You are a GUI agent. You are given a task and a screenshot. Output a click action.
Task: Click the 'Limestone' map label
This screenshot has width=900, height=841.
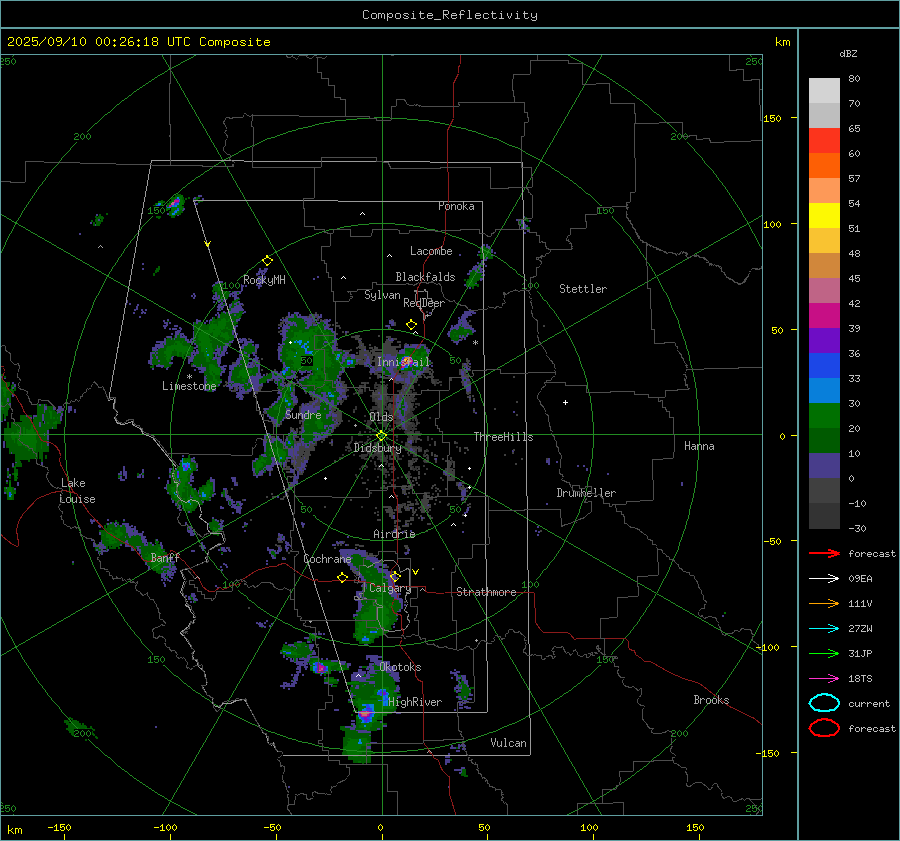(189, 386)
